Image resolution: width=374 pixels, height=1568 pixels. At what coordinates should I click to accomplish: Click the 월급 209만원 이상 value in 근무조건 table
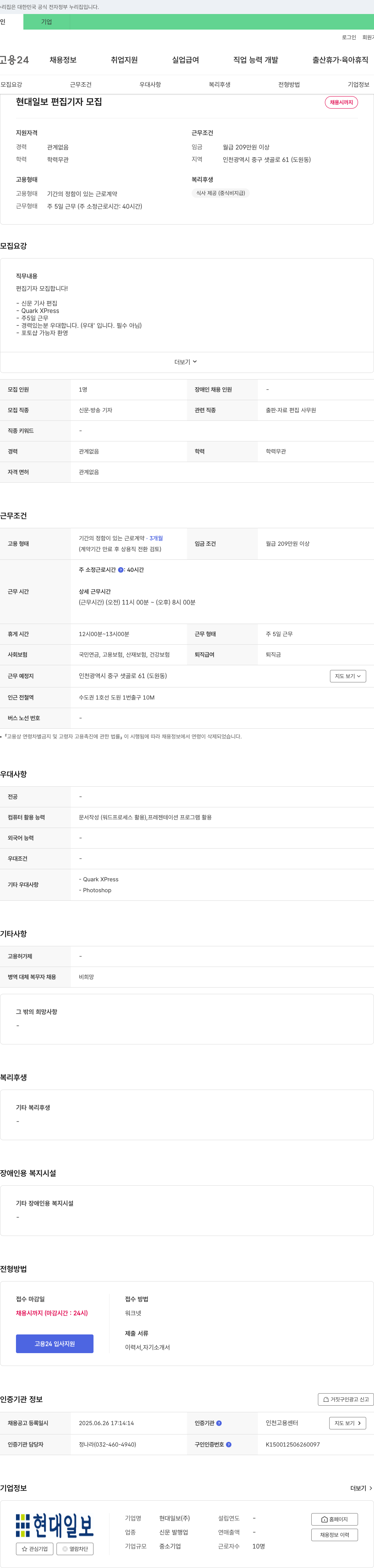[288, 543]
